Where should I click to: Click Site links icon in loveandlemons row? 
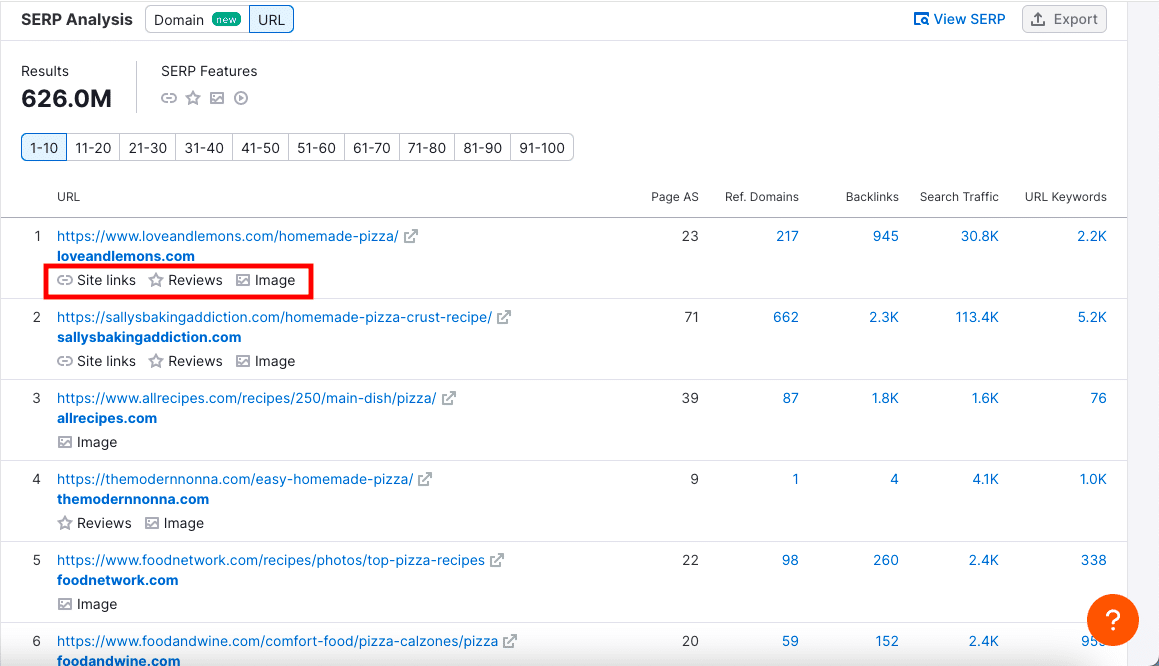(x=65, y=280)
